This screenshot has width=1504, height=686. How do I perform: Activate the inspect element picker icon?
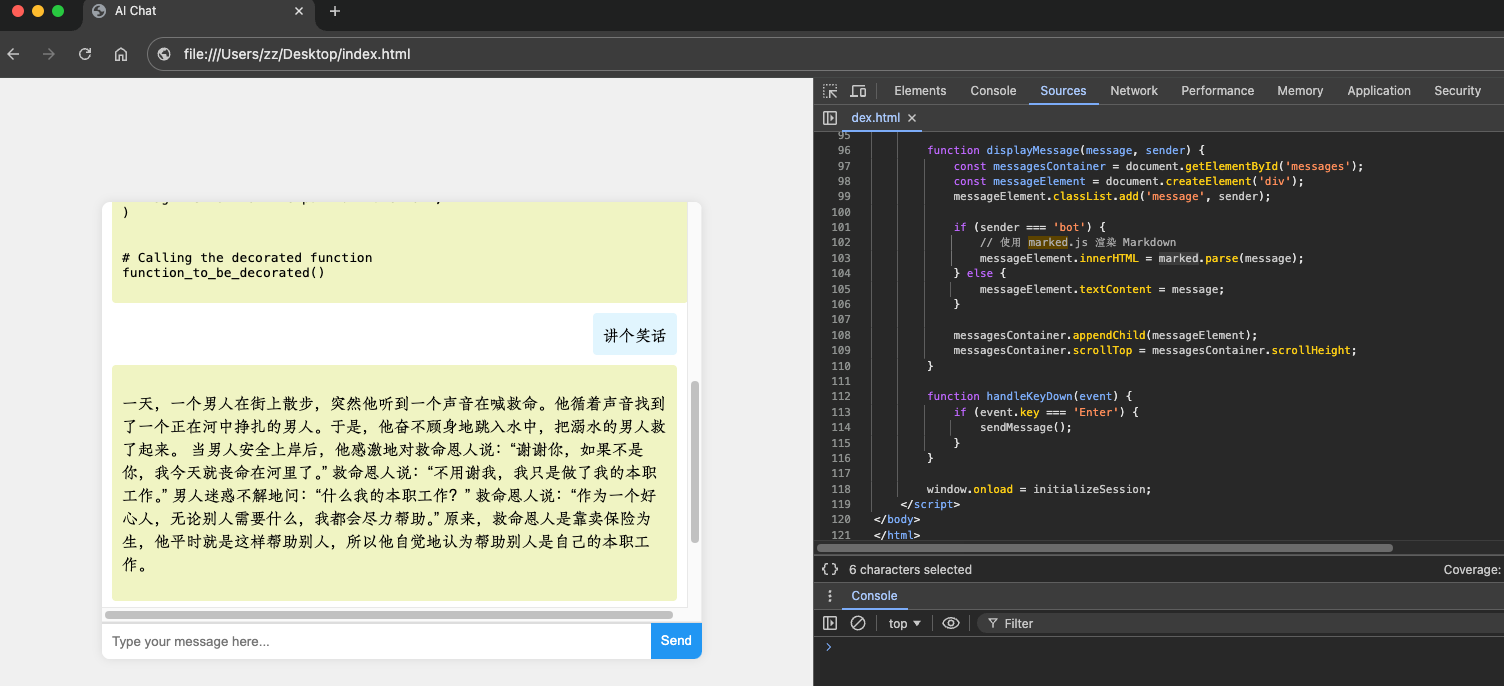coord(830,91)
